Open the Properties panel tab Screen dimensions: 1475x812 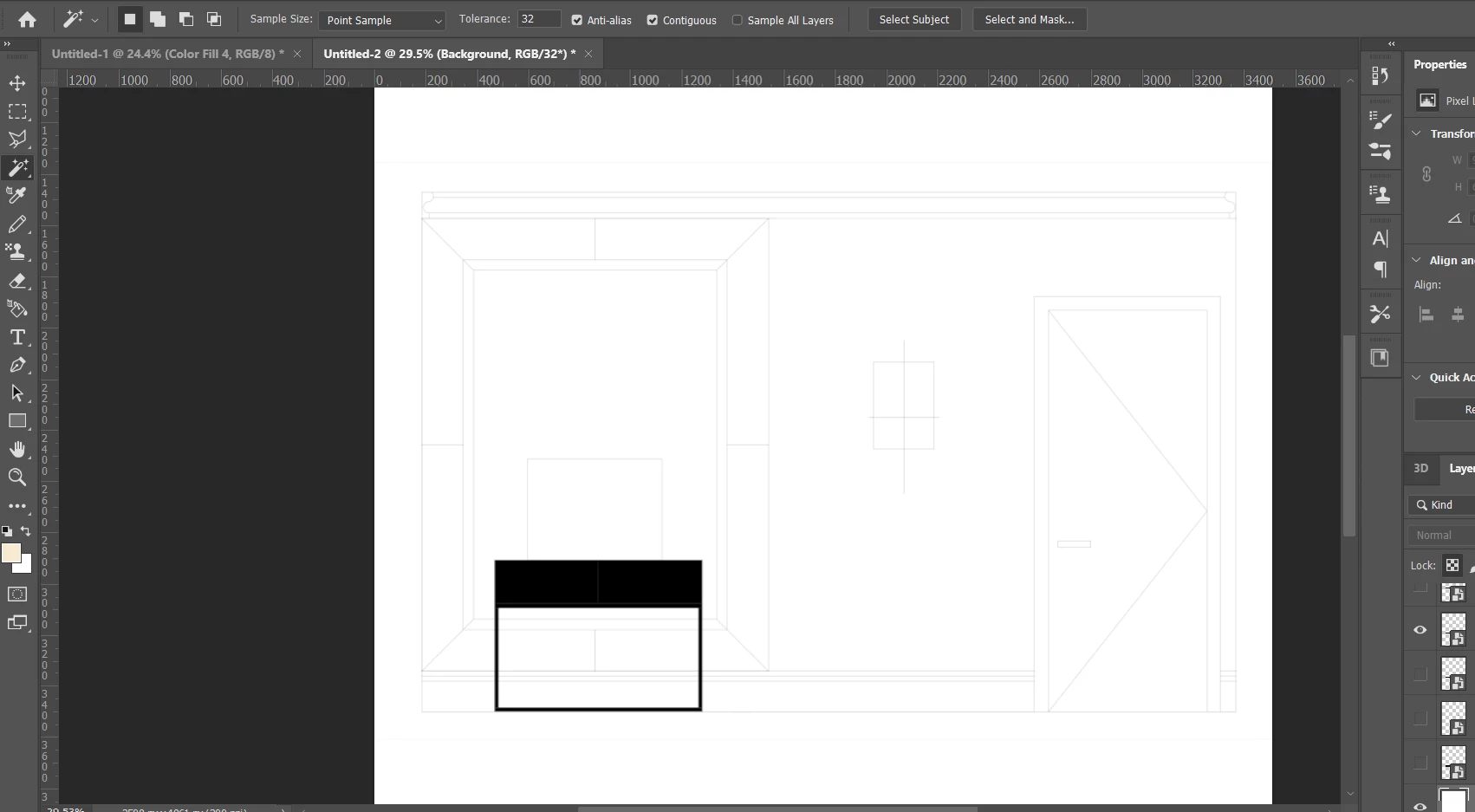tap(1439, 64)
